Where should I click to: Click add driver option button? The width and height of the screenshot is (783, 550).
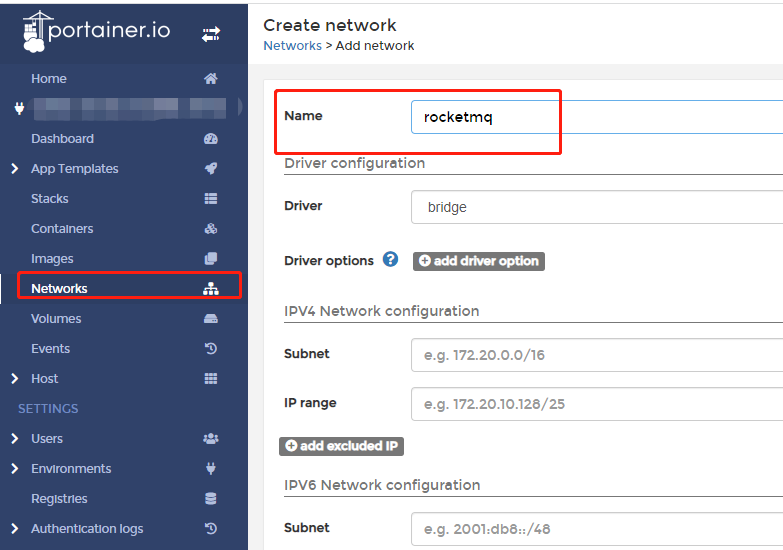tap(478, 261)
